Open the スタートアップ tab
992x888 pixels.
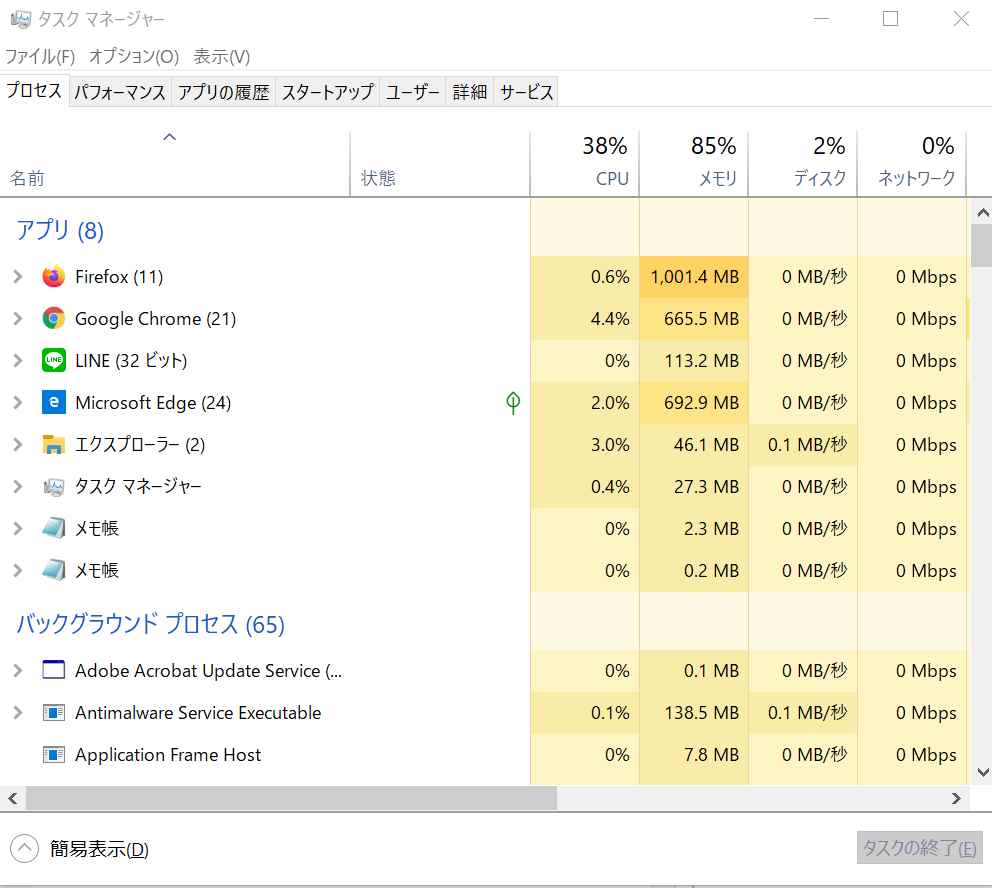click(x=327, y=92)
